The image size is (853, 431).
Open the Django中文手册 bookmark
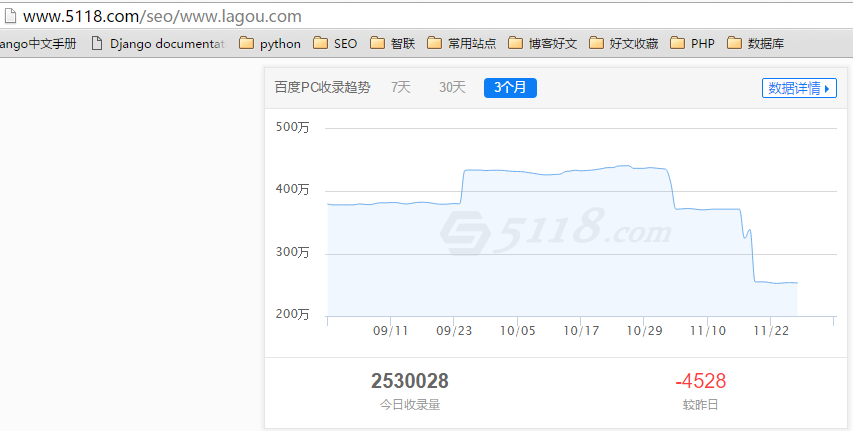click(38, 43)
